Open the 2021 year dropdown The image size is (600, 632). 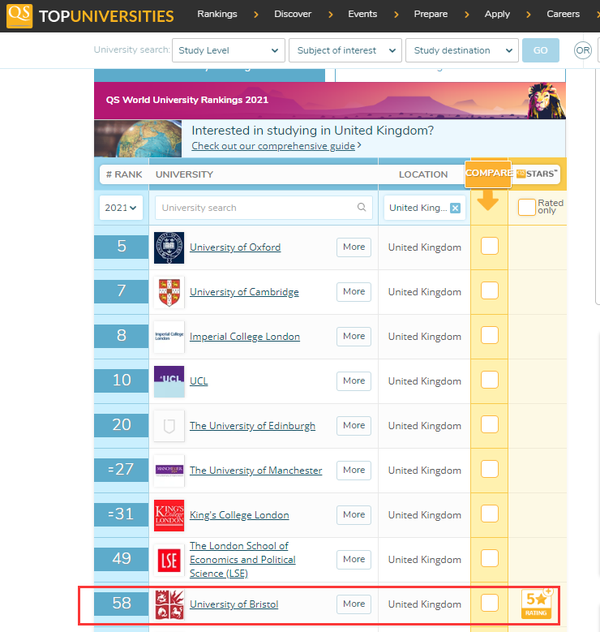coord(121,208)
